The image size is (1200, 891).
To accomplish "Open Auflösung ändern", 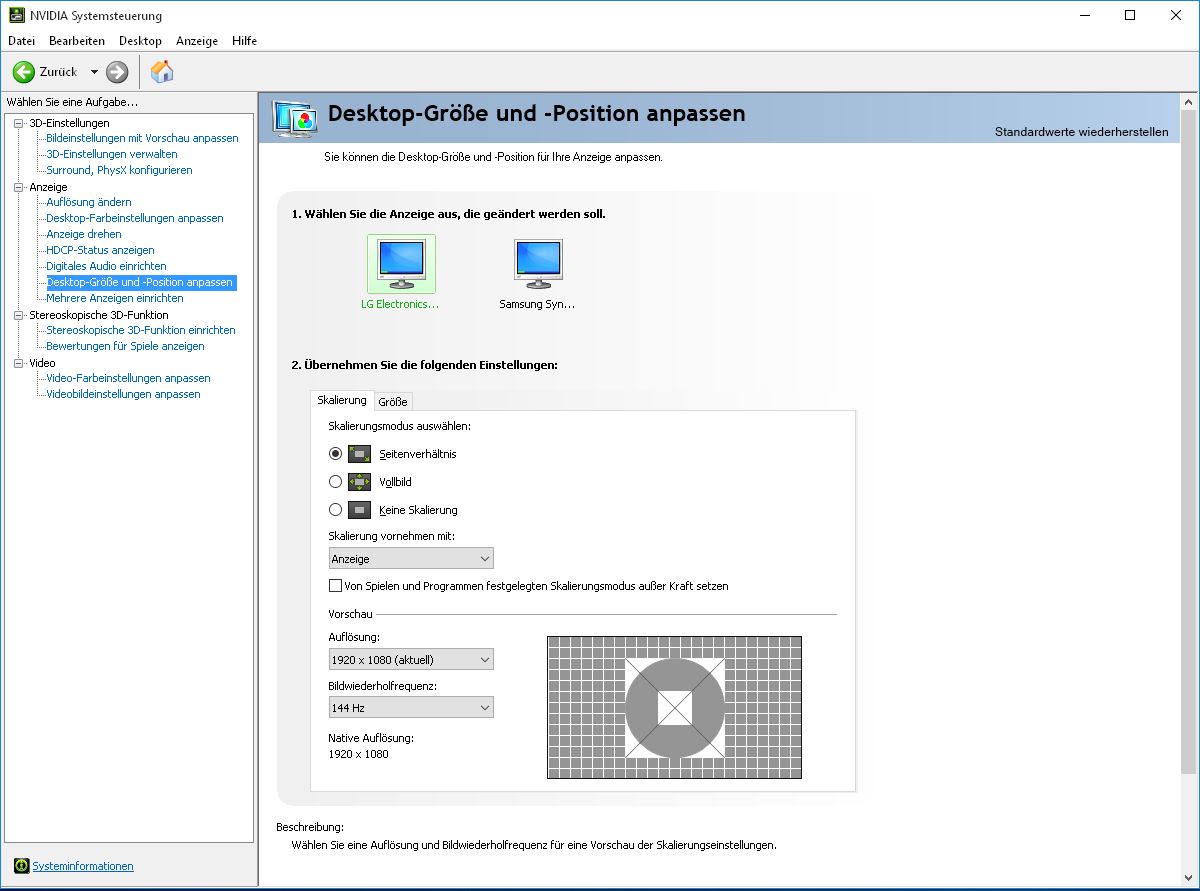I will tap(89, 202).
